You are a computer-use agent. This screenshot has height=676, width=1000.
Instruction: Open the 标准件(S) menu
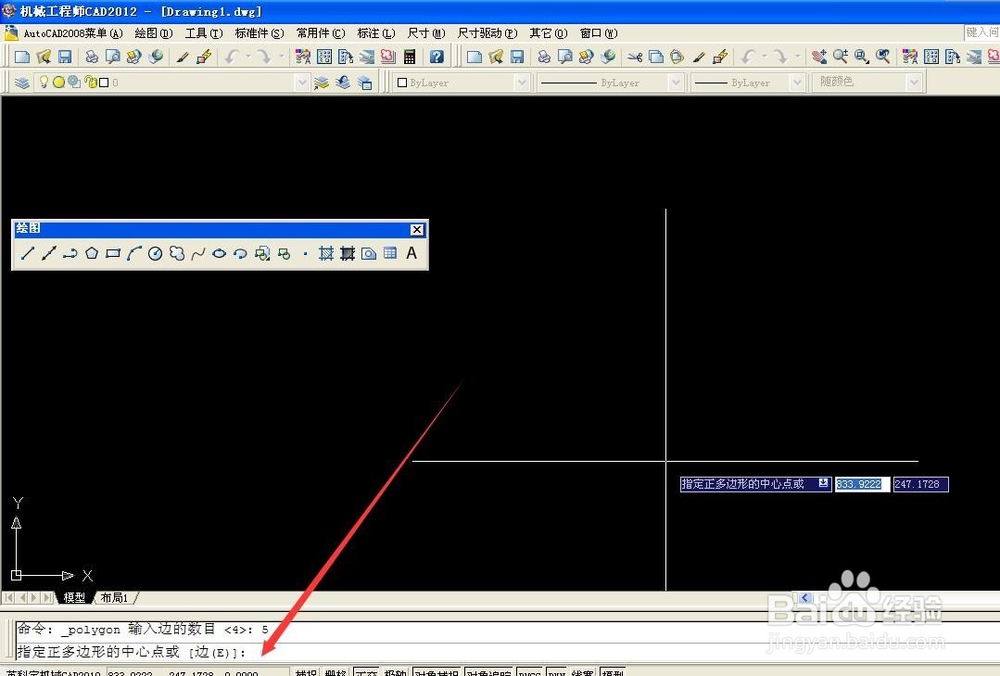point(260,33)
